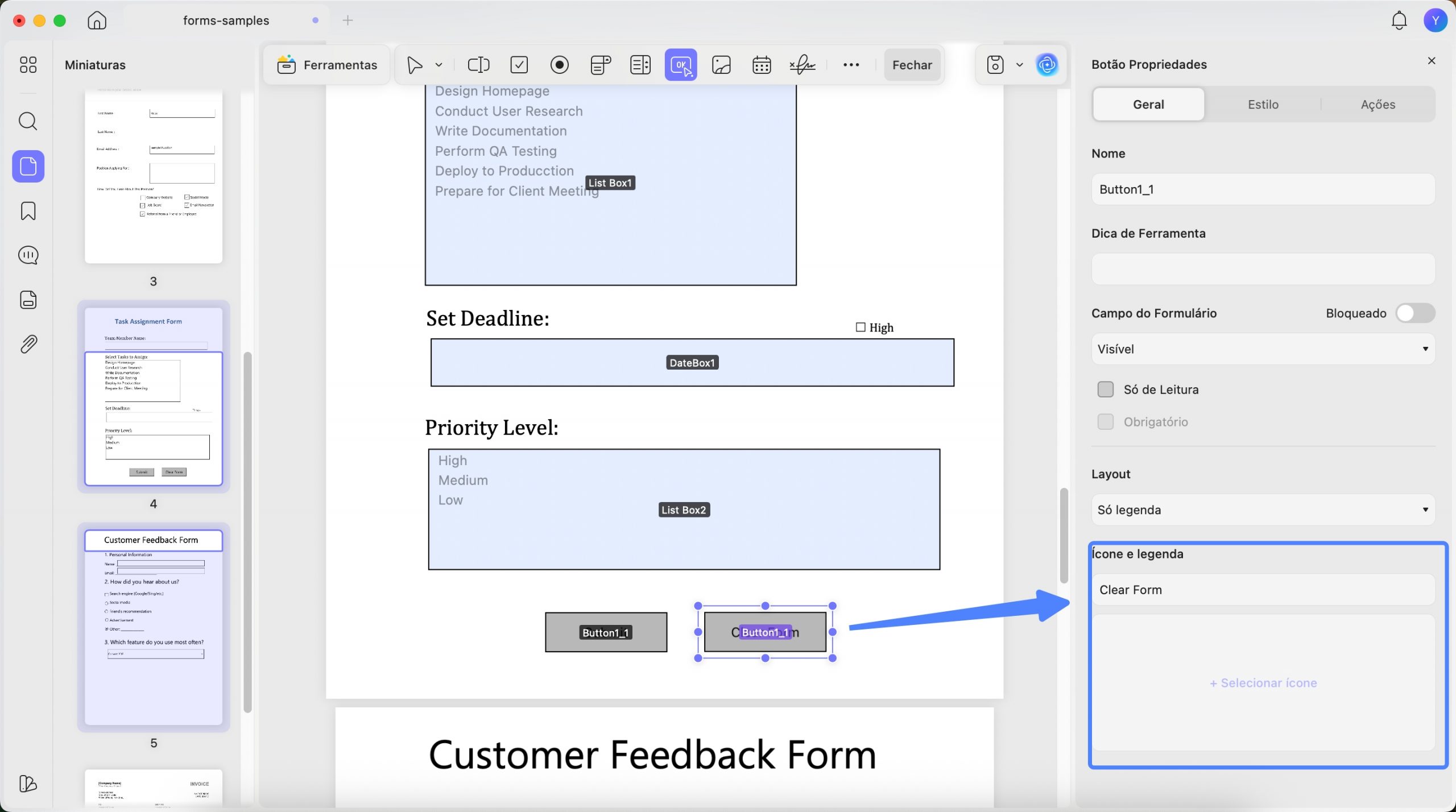
Task: Add a text field tool
Action: (478, 65)
